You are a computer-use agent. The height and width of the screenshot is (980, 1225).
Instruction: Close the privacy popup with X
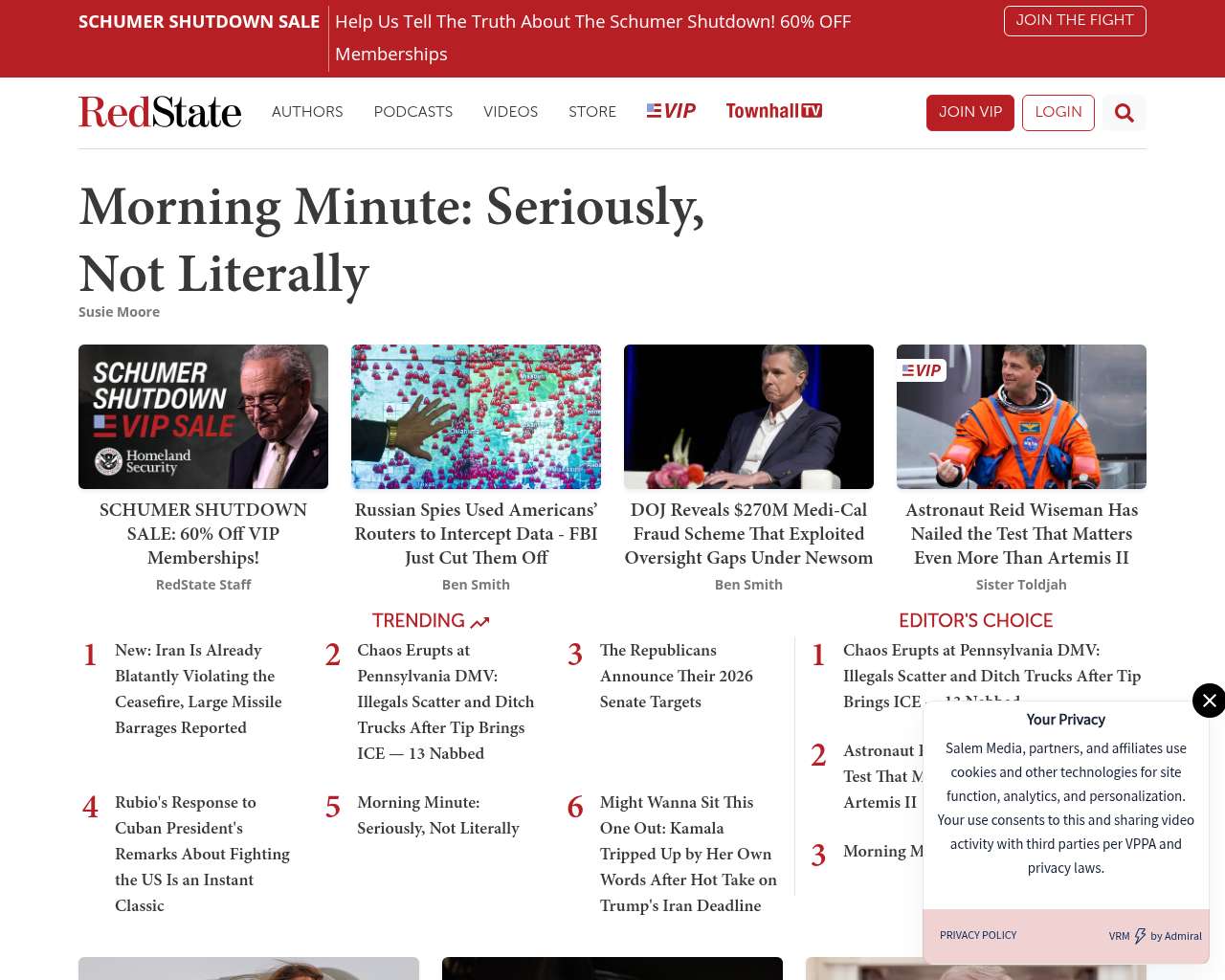1209,701
